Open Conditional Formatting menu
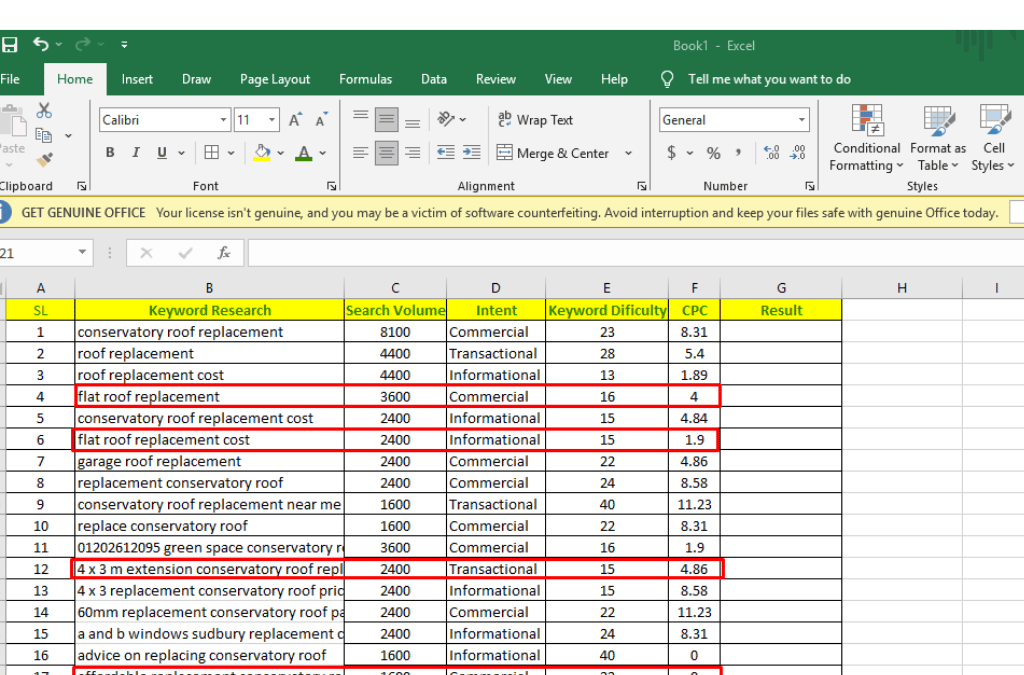 tap(866, 139)
